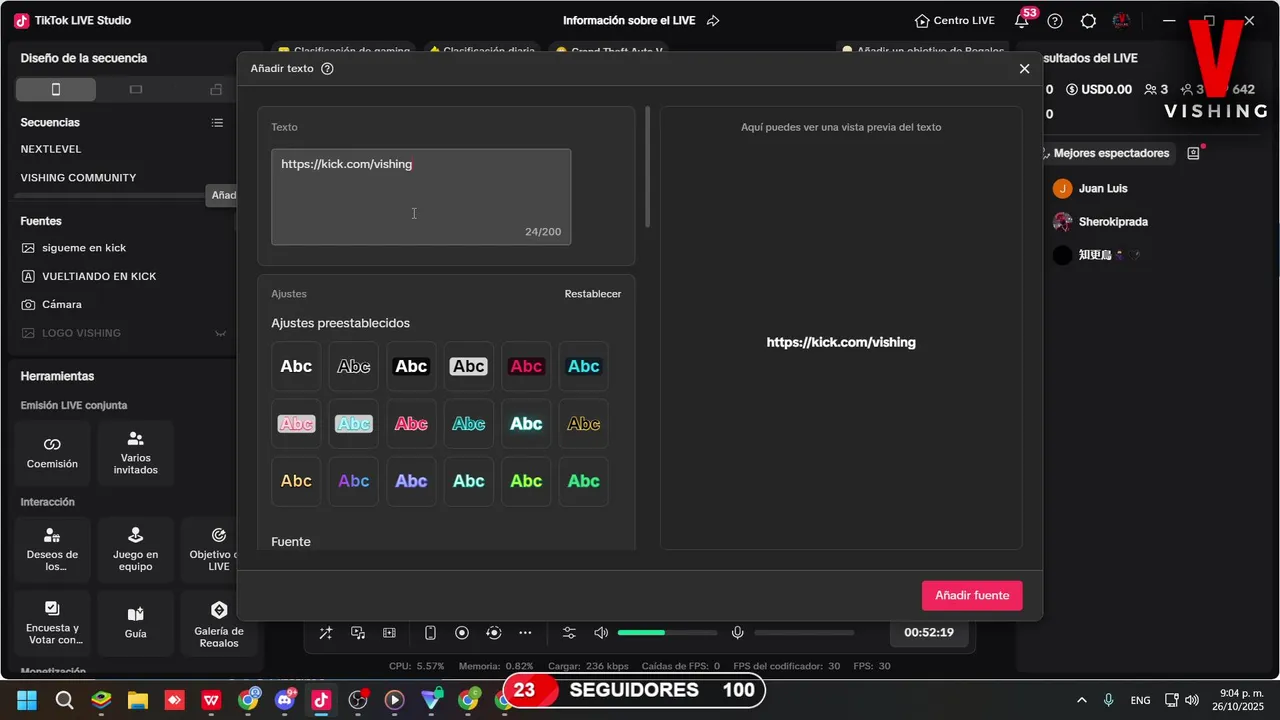Click Restablecer to reset settings
Image resolution: width=1280 pixels, height=720 pixels.
coord(593,294)
